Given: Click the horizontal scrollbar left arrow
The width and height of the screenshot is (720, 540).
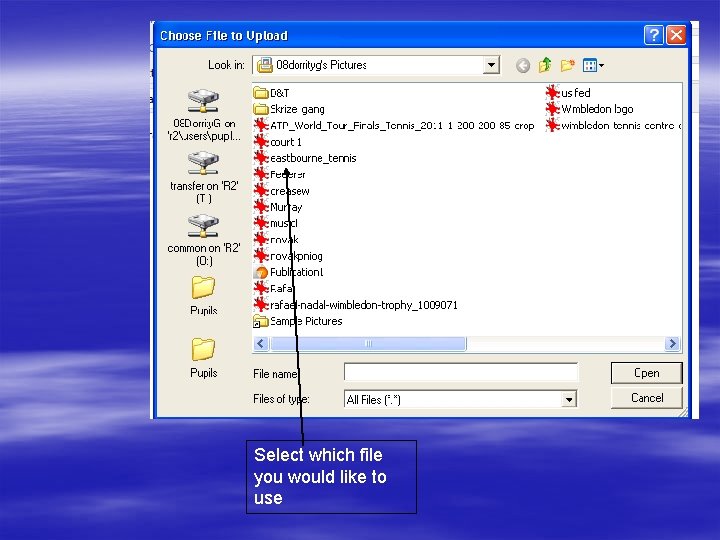Looking at the screenshot, I should coord(261,343).
